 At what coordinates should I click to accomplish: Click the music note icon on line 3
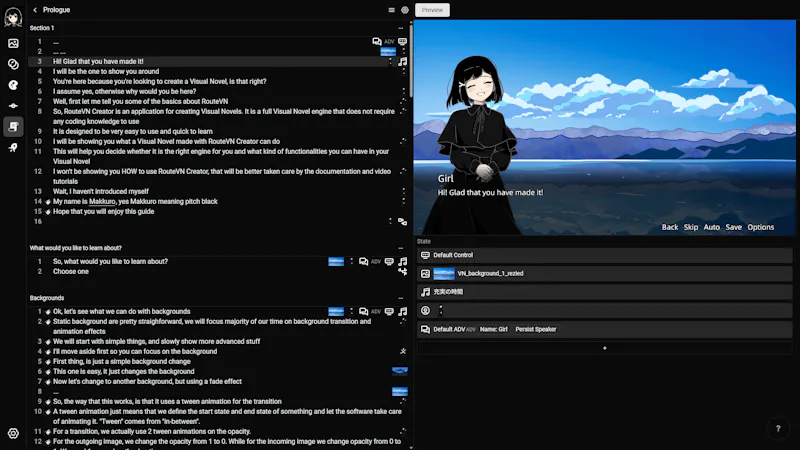[403, 62]
